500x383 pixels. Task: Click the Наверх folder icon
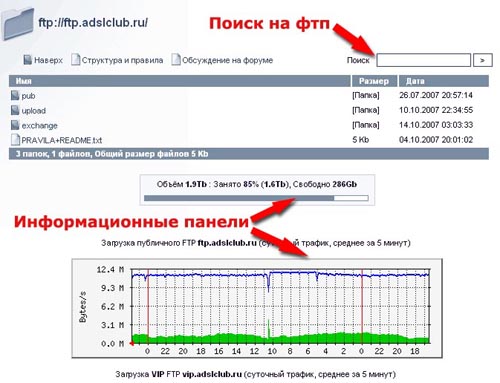tap(27, 60)
